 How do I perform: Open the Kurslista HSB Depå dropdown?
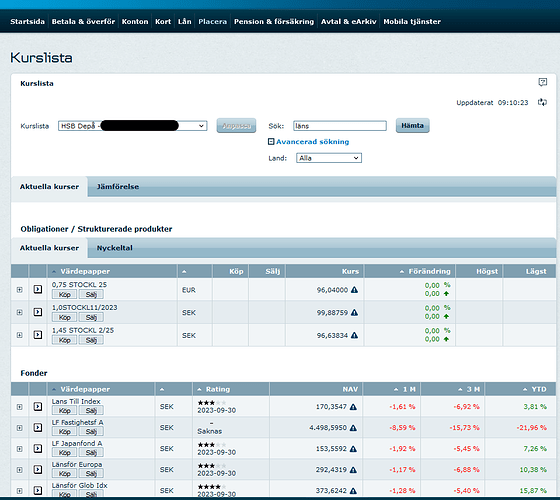pyautogui.click(x=132, y=126)
